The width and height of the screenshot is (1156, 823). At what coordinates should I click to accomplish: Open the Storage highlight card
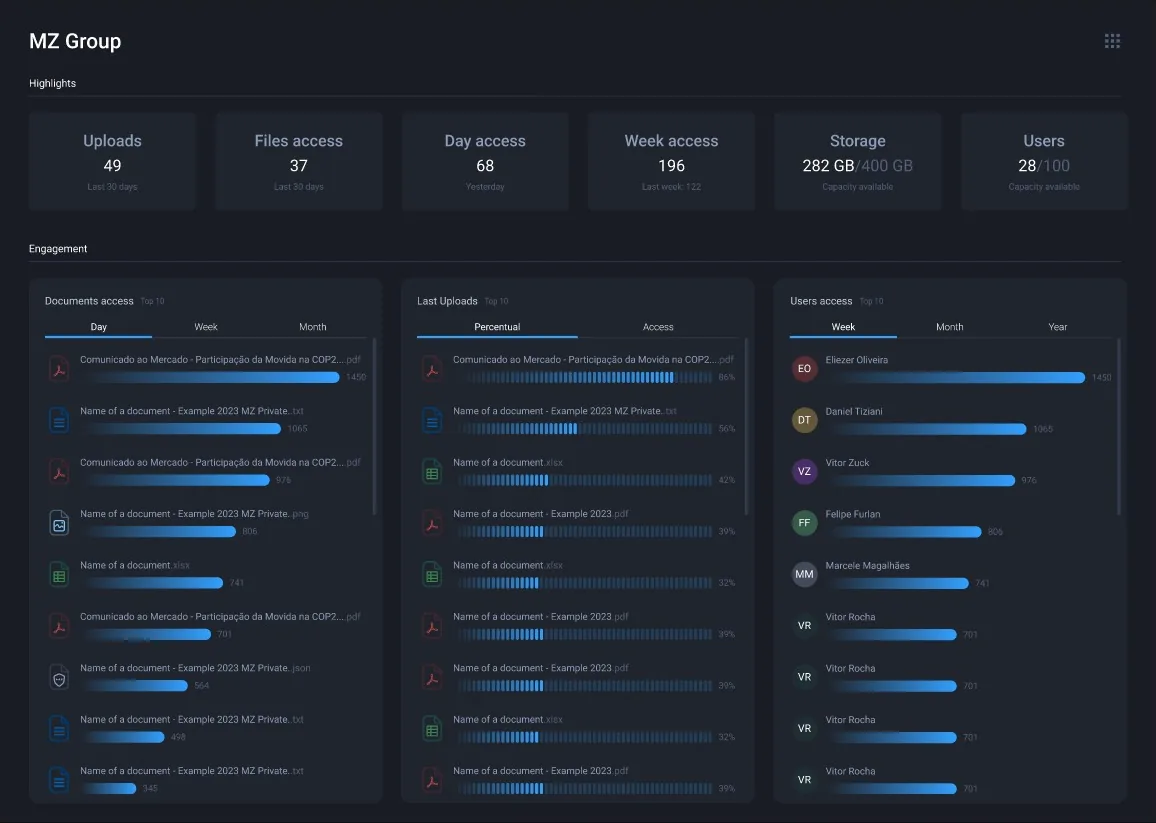tap(857, 162)
